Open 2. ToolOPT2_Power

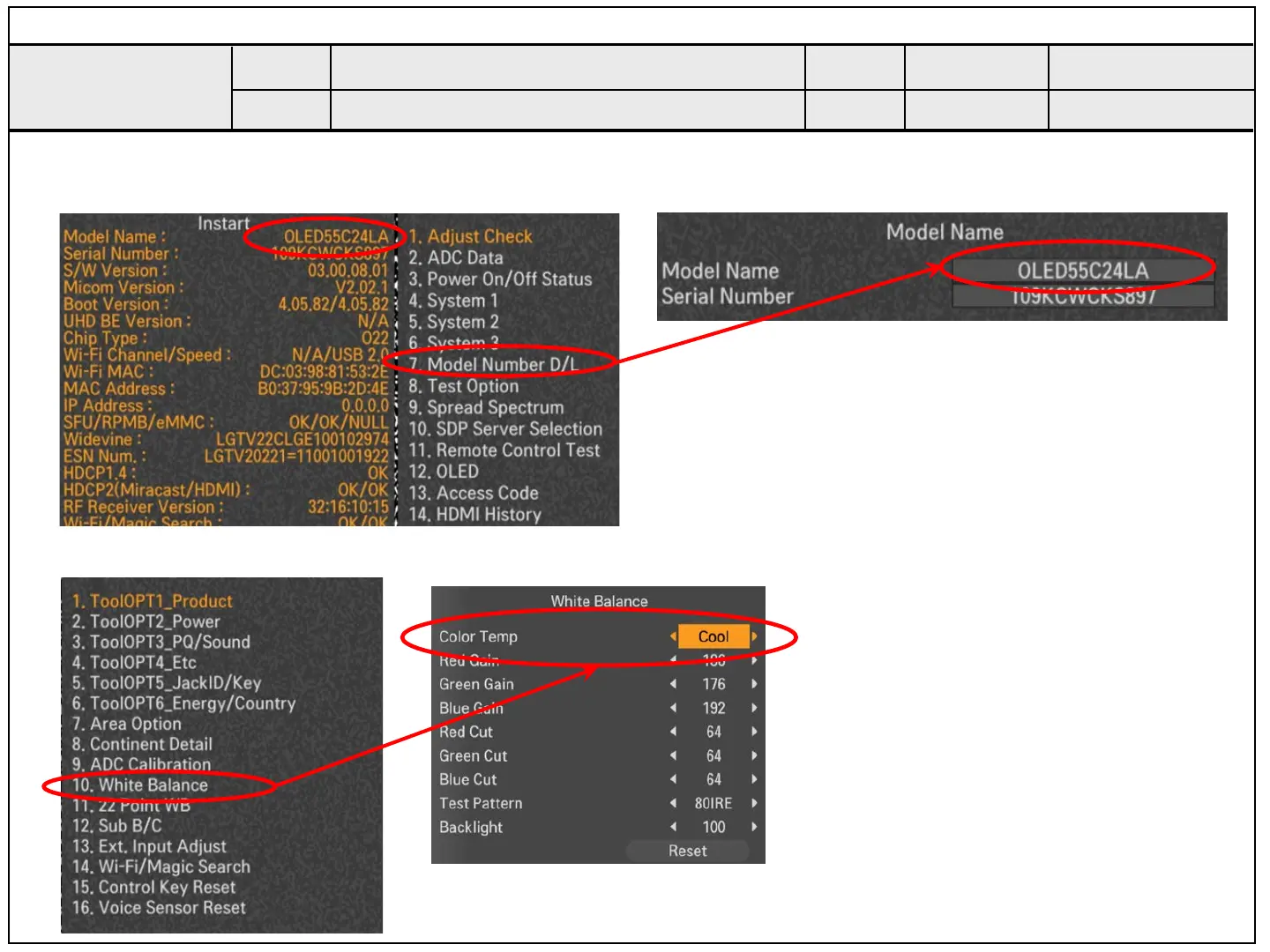tap(146, 621)
